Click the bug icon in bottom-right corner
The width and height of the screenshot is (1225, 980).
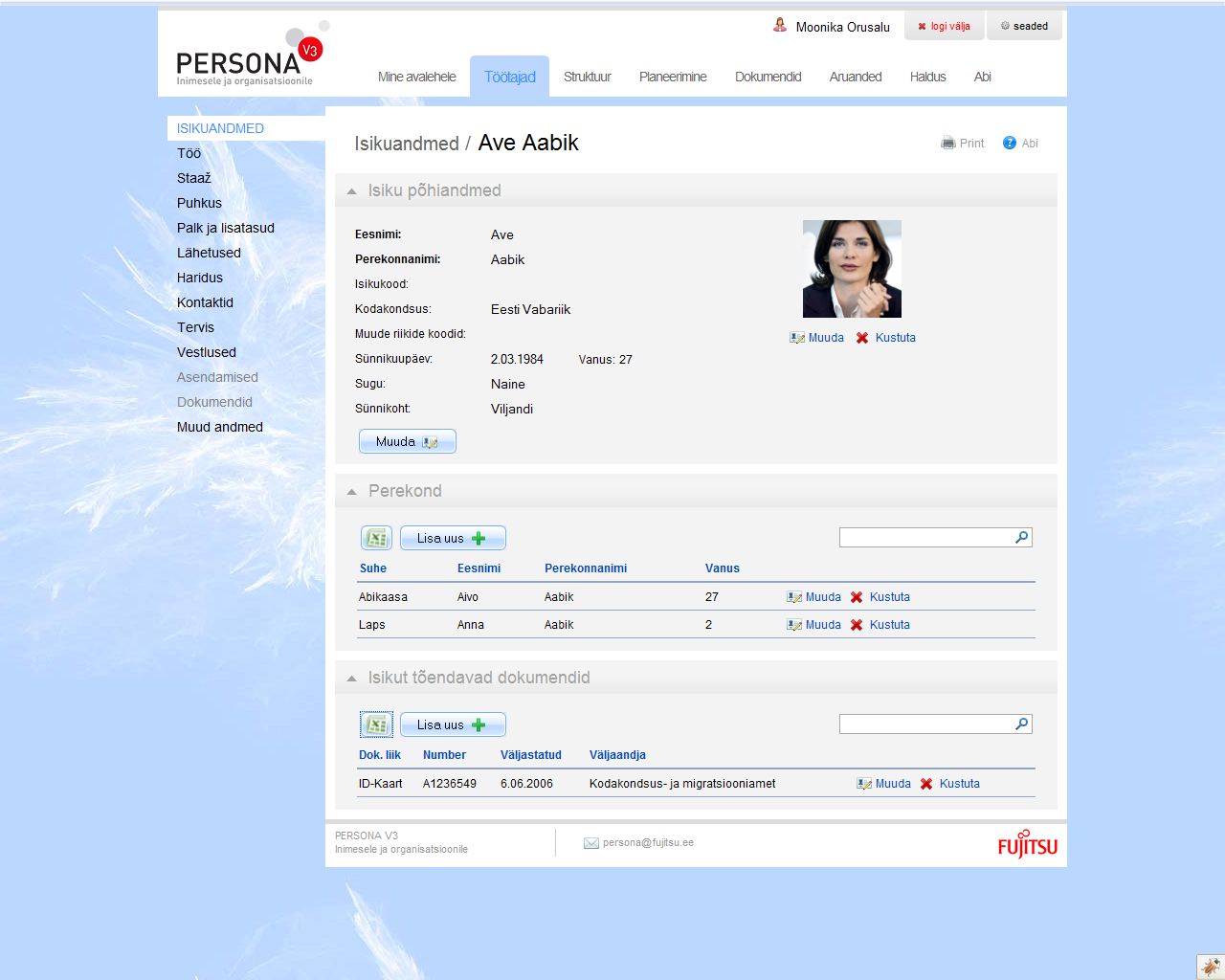point(1210,967)
